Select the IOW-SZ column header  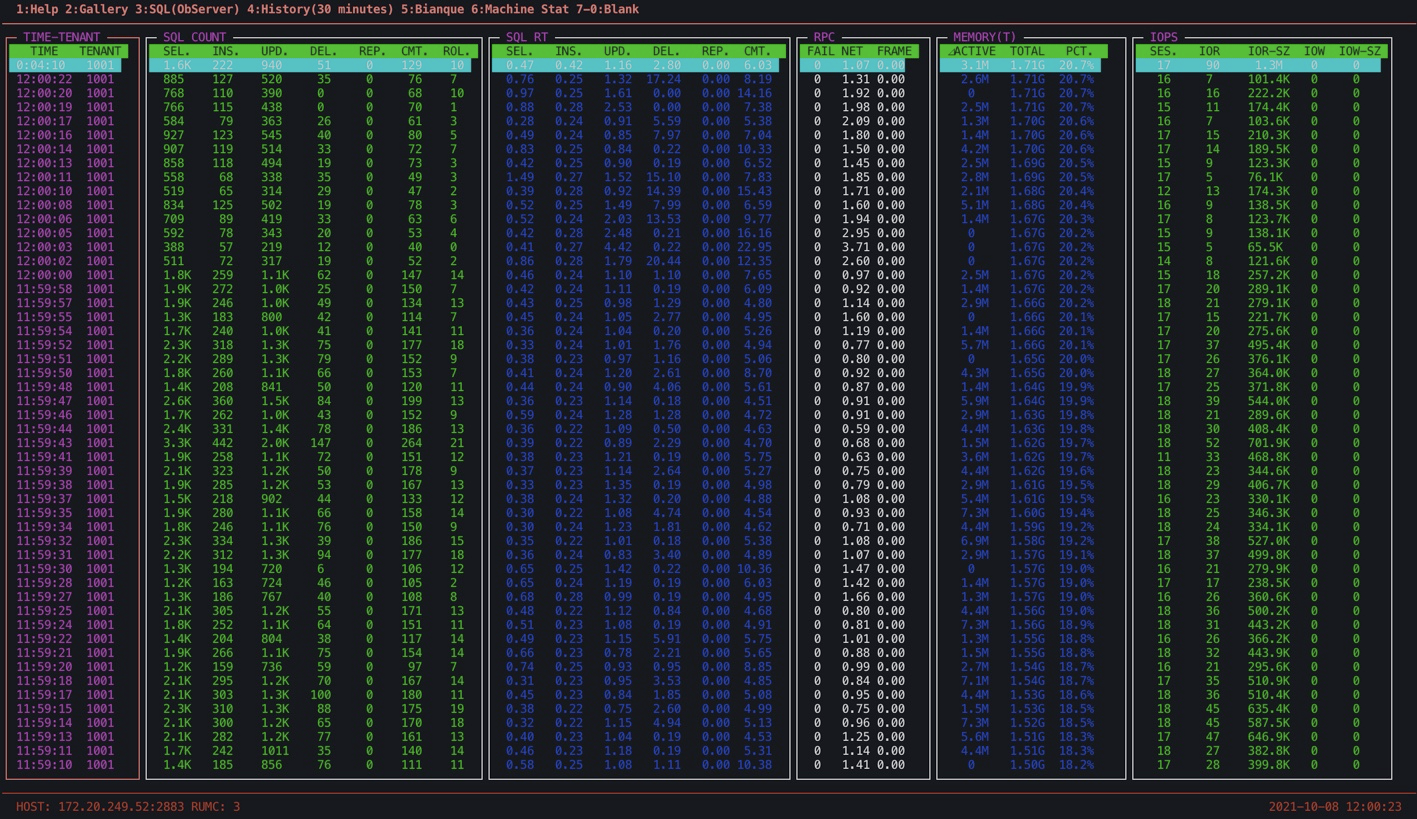point(1360,51)
